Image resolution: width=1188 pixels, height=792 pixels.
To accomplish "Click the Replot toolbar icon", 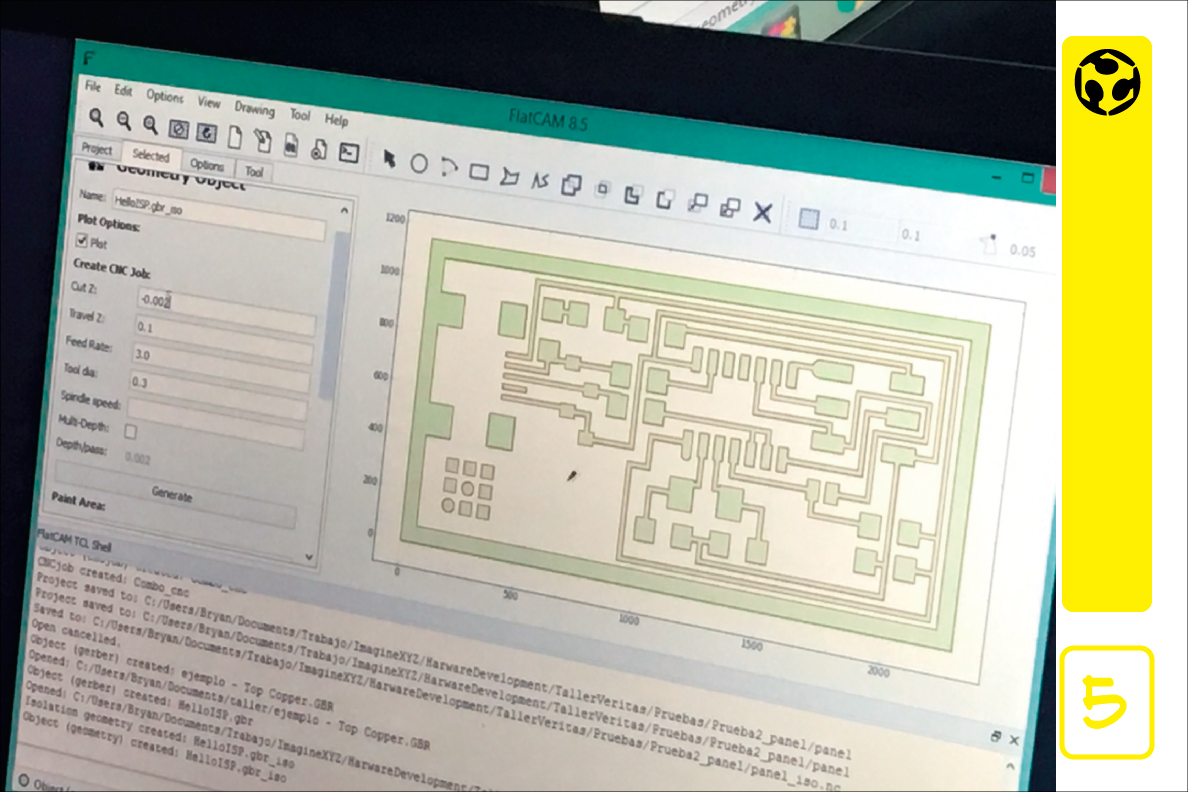I will click(206, 133).
